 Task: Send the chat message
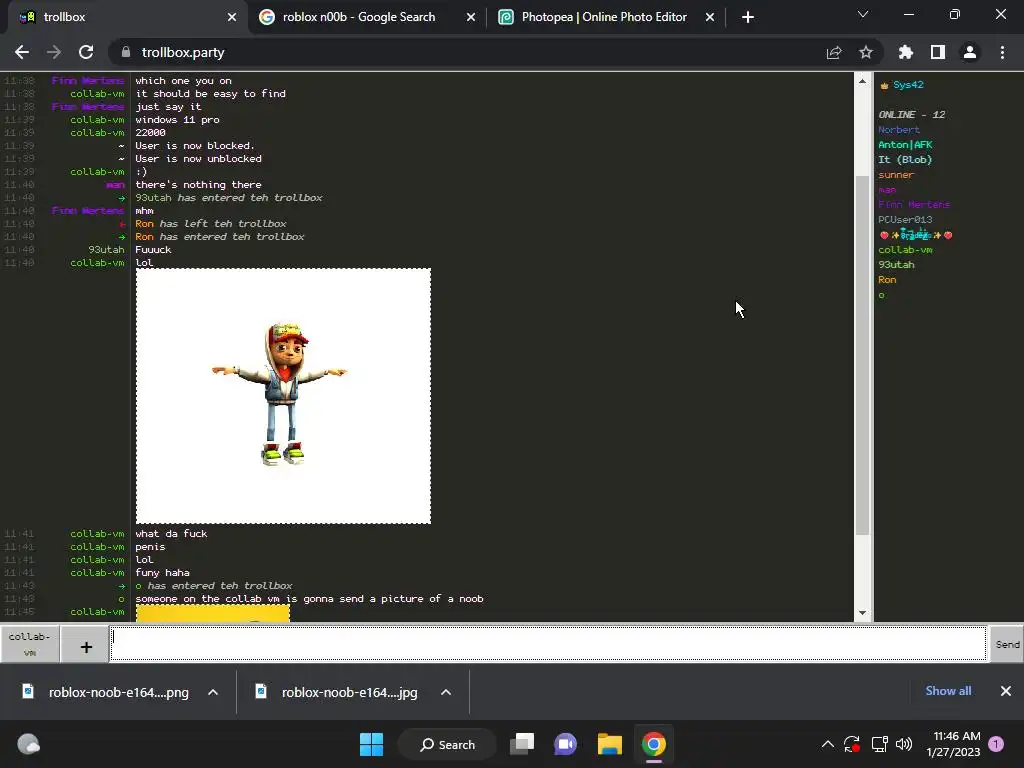[x=1007, y=644]
